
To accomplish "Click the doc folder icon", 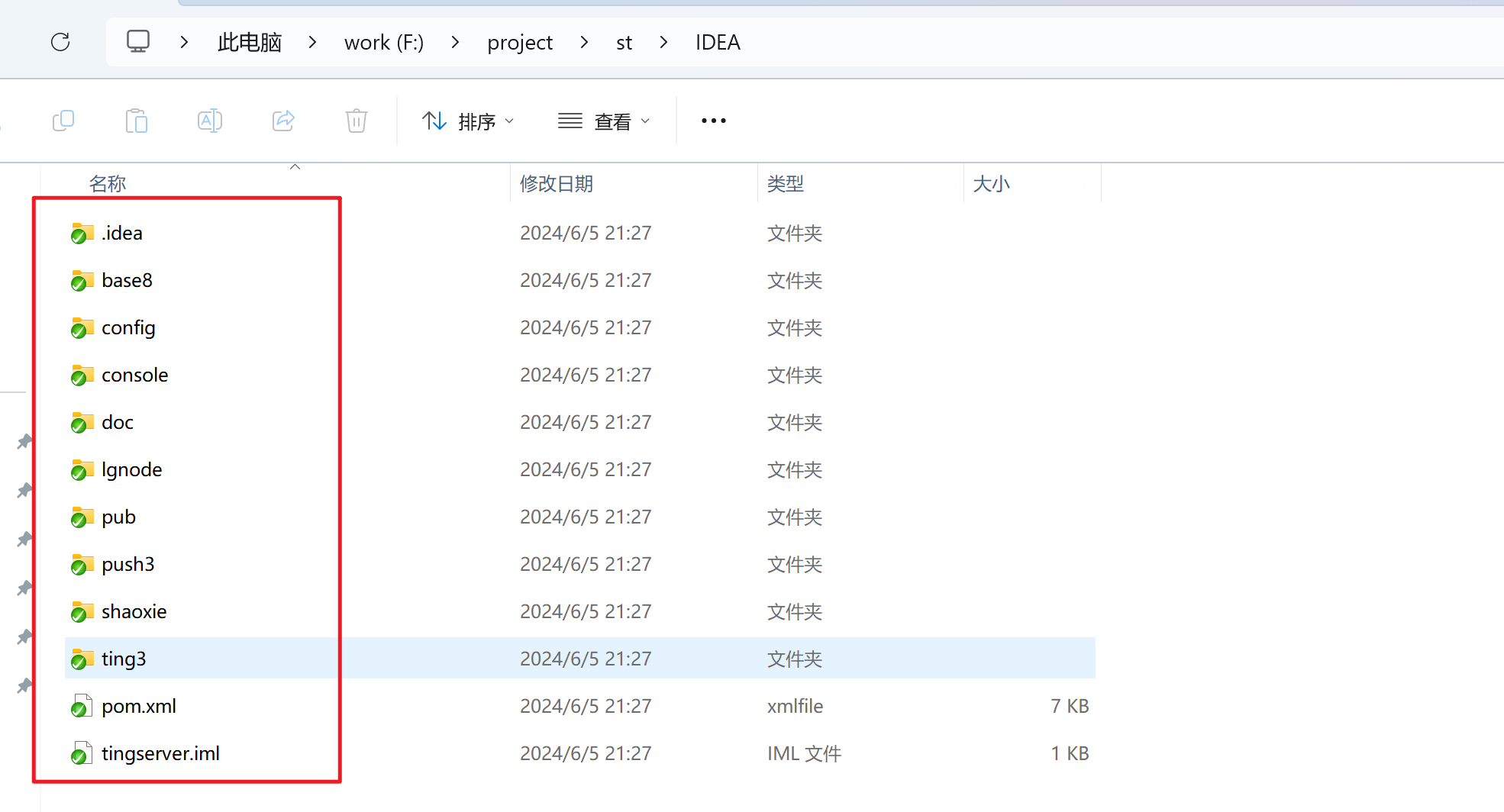I will [x=82, y=423].
